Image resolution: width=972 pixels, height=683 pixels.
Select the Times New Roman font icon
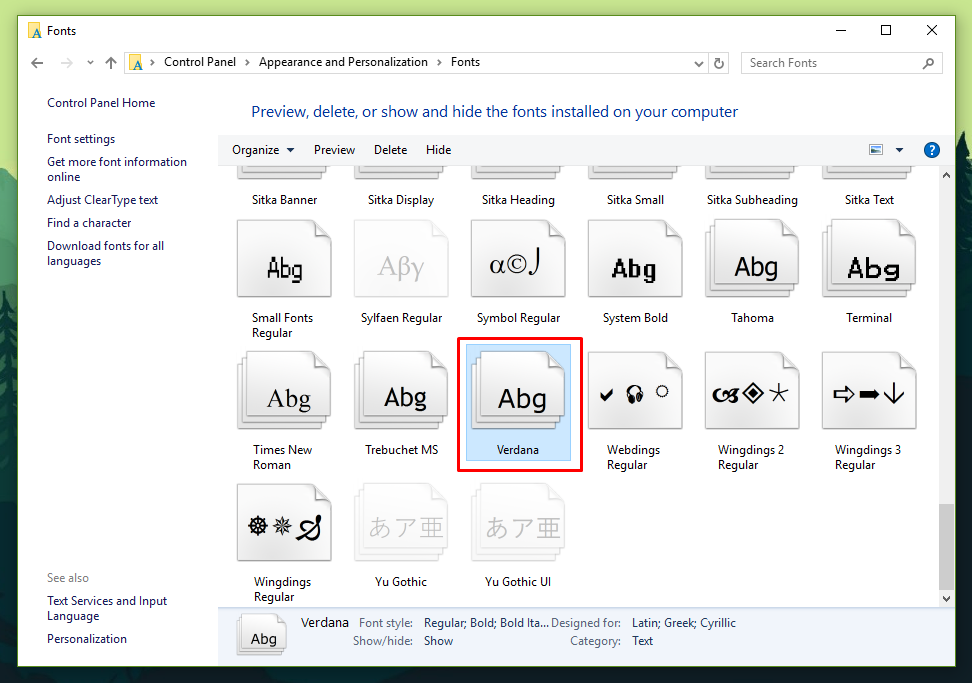tap(284, 390)
